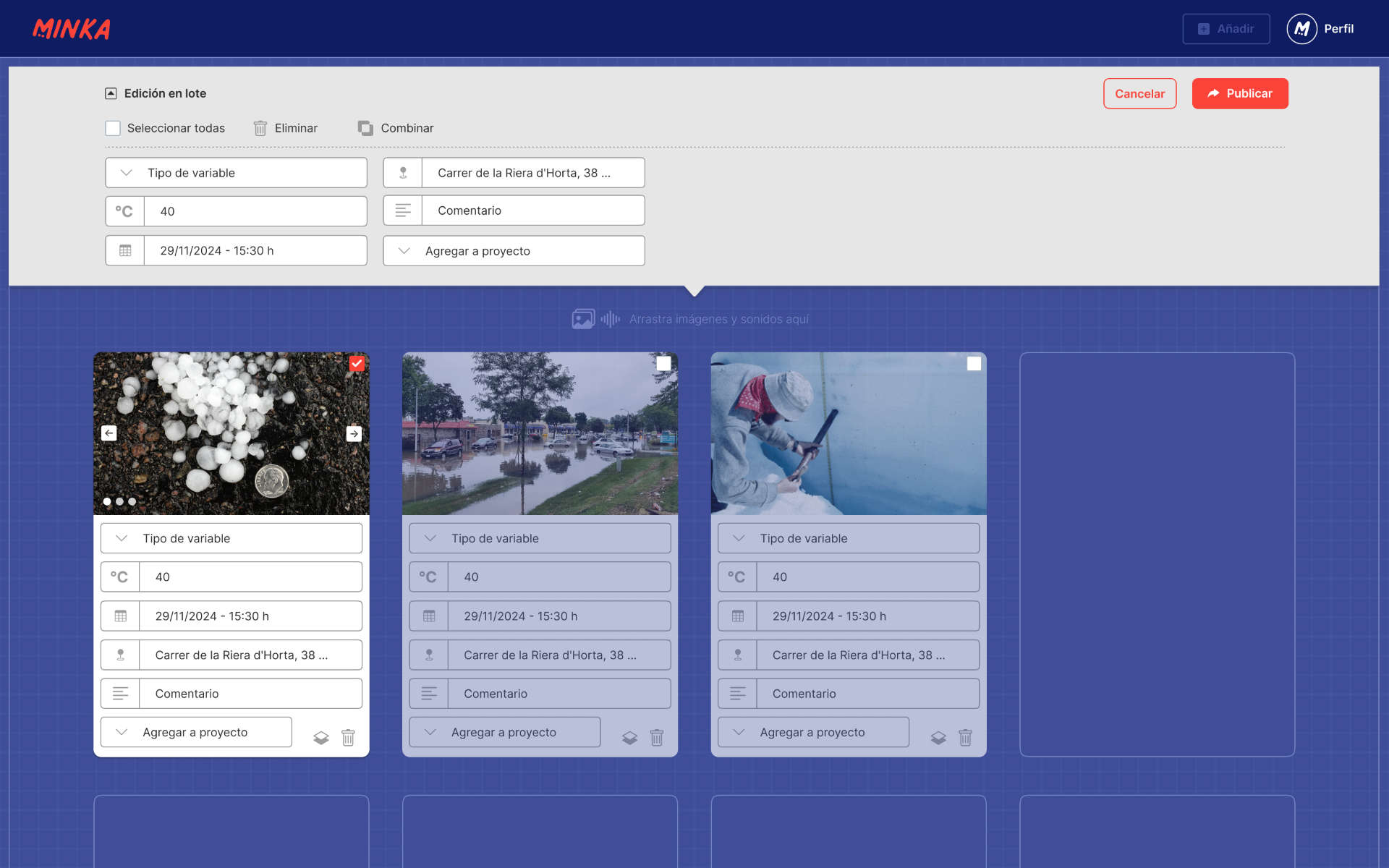Edit the hail card date 29/11/2024 field
1389x868 pixels.
(231, 616)
